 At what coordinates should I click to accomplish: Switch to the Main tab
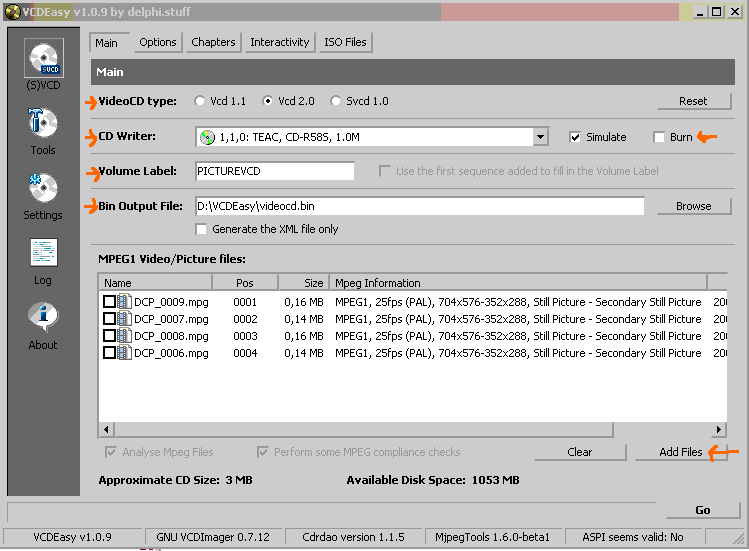(x=107, y=43)
